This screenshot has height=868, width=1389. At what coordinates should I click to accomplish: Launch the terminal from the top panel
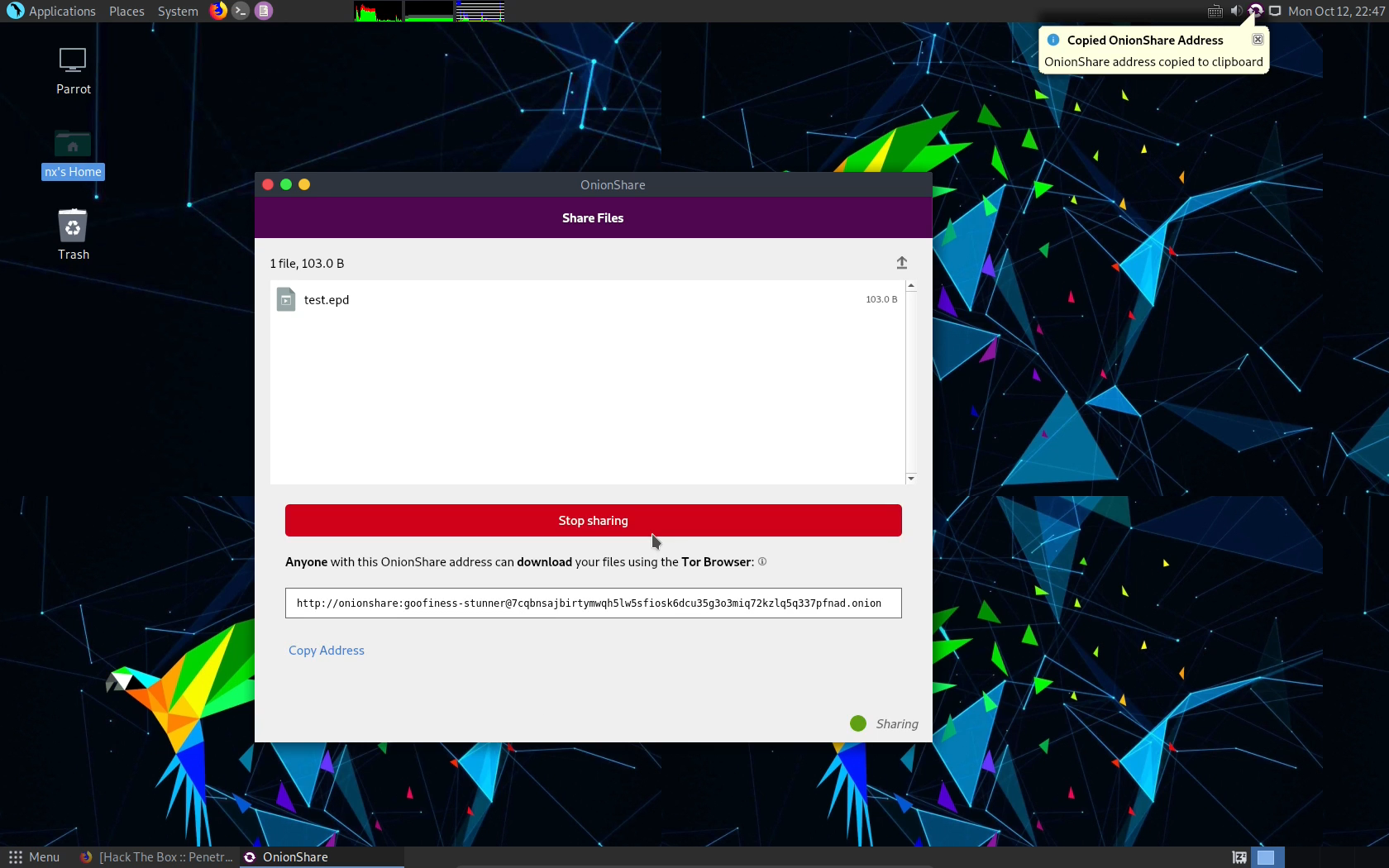click(241, 11)
